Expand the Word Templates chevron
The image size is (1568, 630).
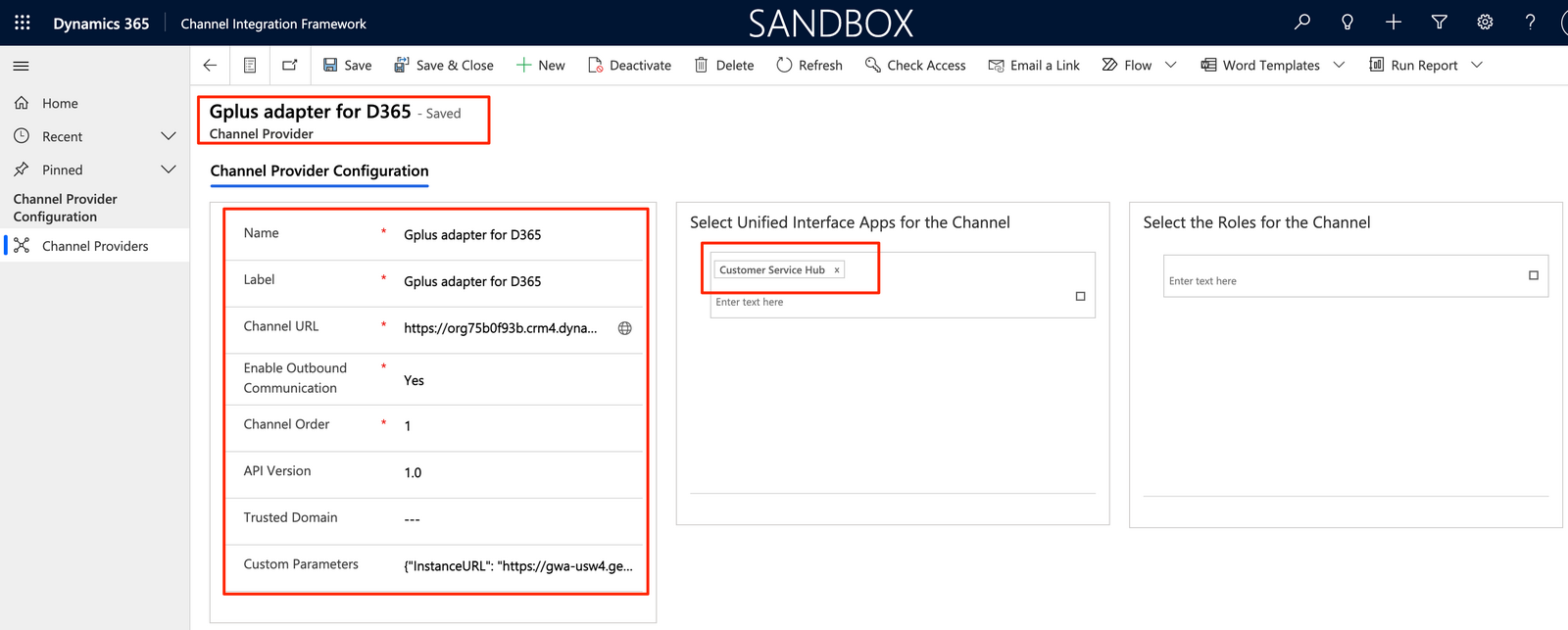pyautogui.click(x=1339, y=65)
